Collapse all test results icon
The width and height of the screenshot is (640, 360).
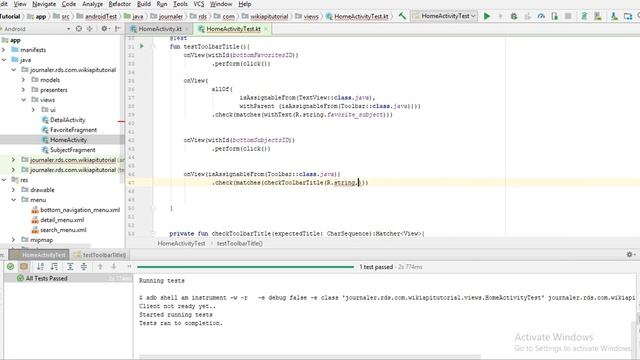pyautogui.click(x=84, y=267)
